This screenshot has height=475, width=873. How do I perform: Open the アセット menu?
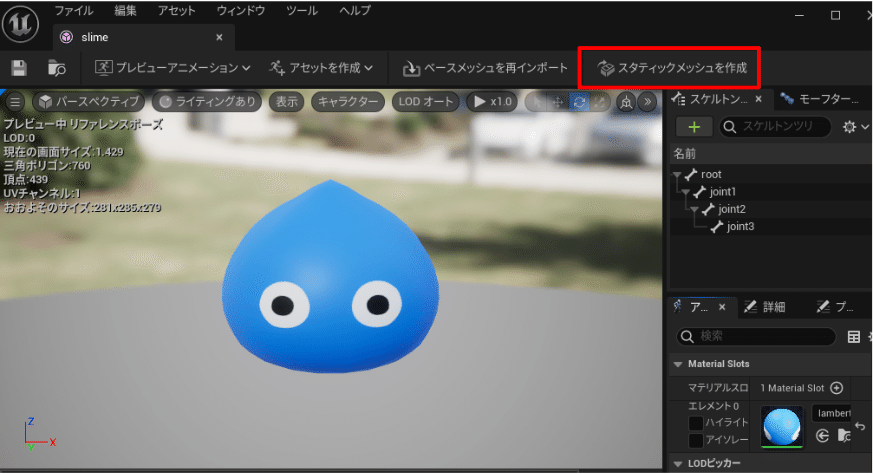176,11
